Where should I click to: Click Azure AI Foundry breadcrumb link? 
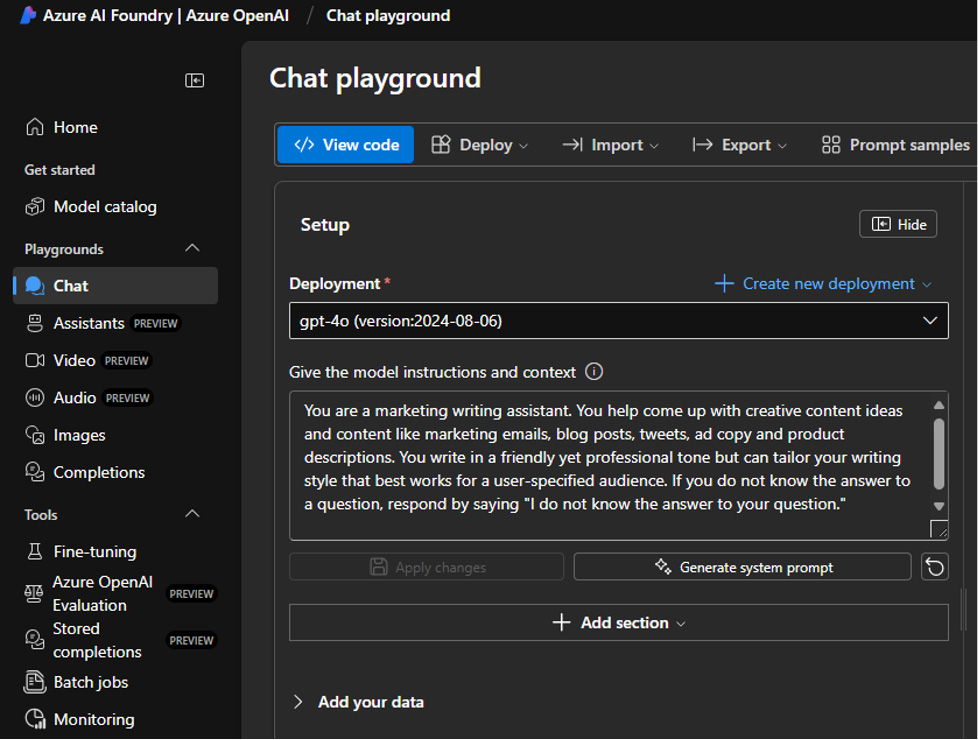pyautogui.click(x=165, y=16)
